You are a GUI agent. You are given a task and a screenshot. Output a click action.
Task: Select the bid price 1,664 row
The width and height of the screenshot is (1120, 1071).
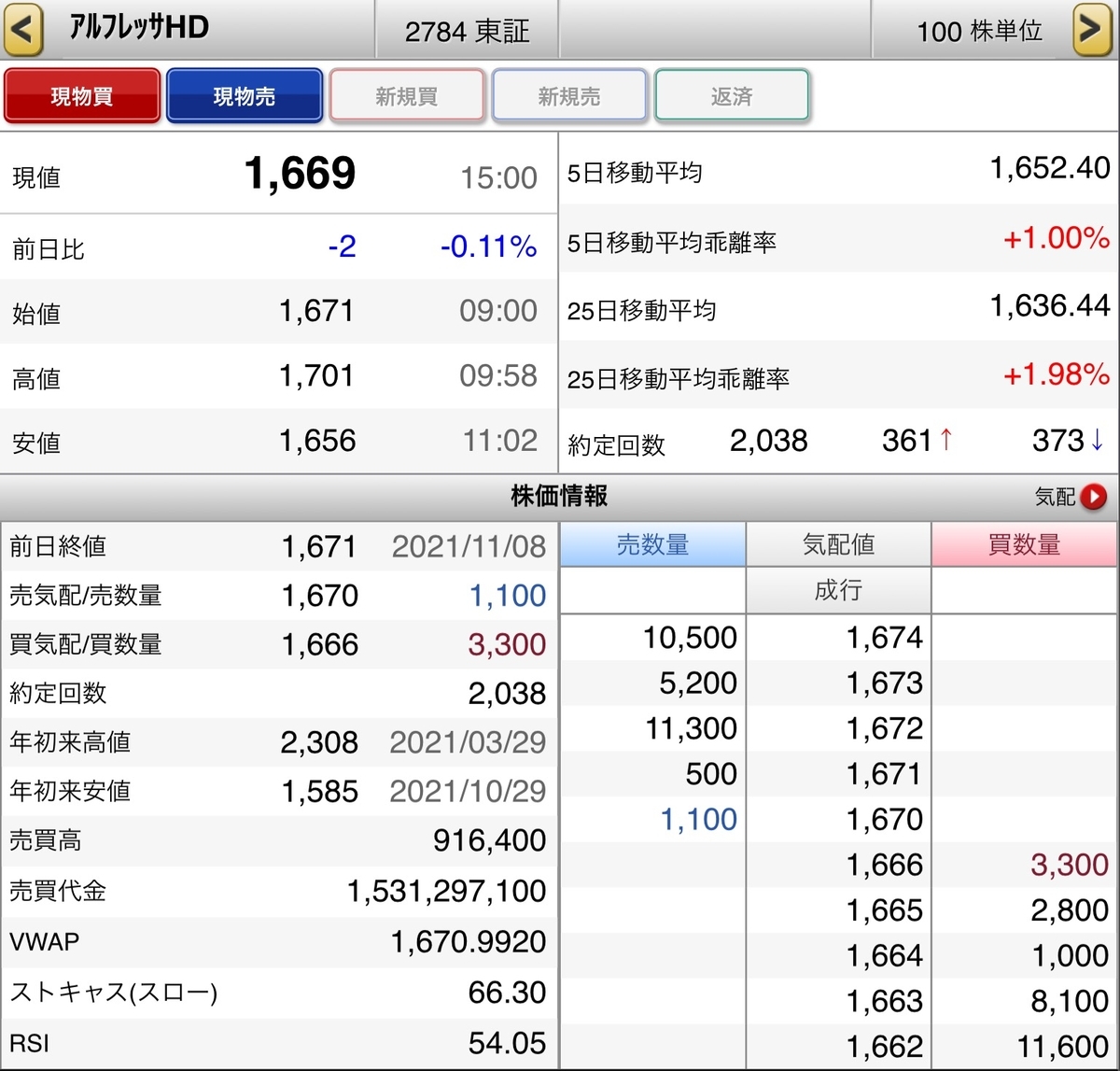838,956
